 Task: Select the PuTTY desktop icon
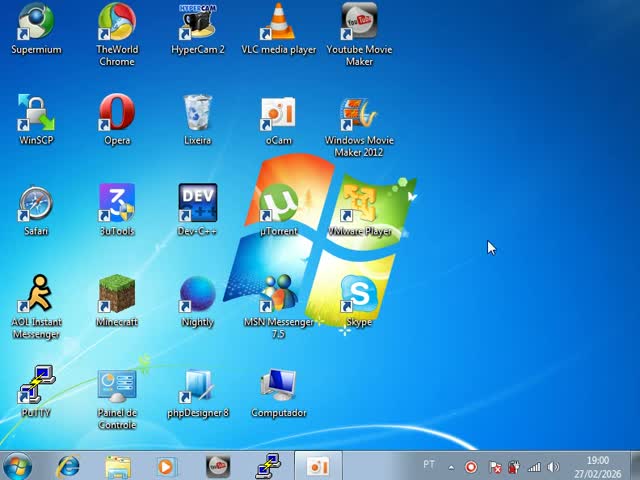click(x=36, y=387)
